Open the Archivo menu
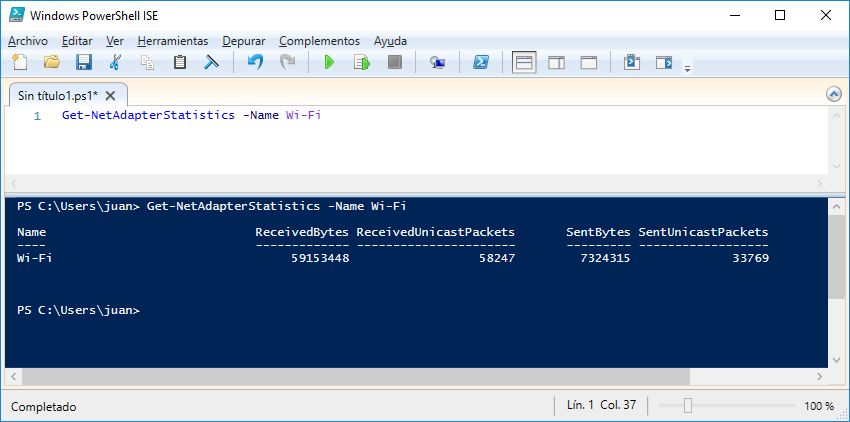The height and width of the screenshot is (422, 850). 28,41
